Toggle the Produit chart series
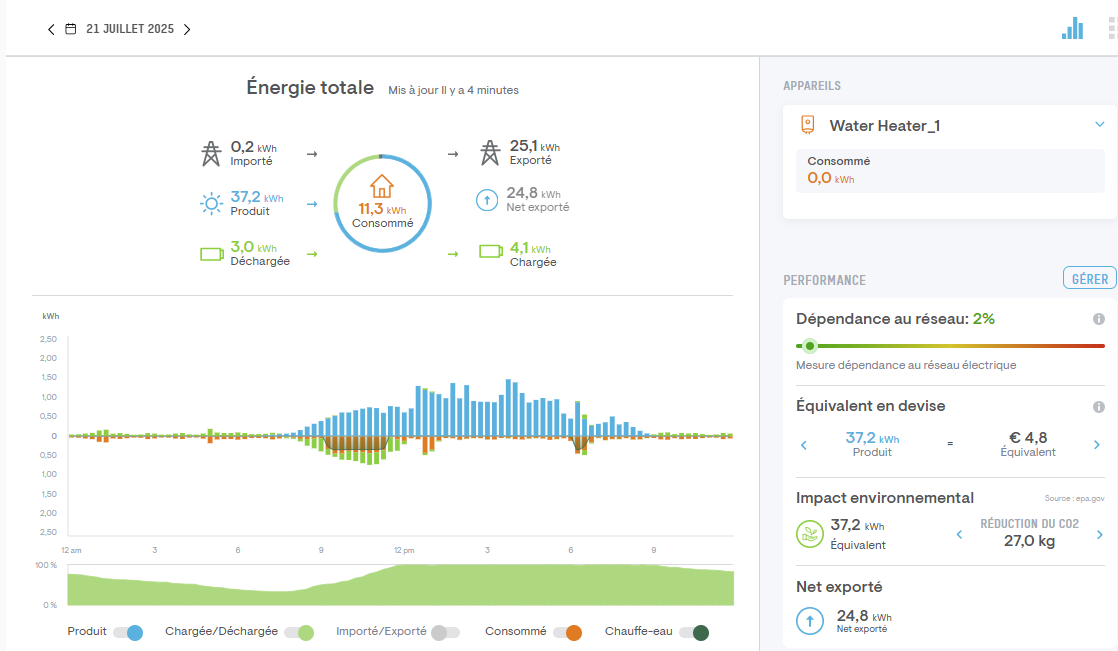Screen dimensions: 1118x651 coord(127,632)
